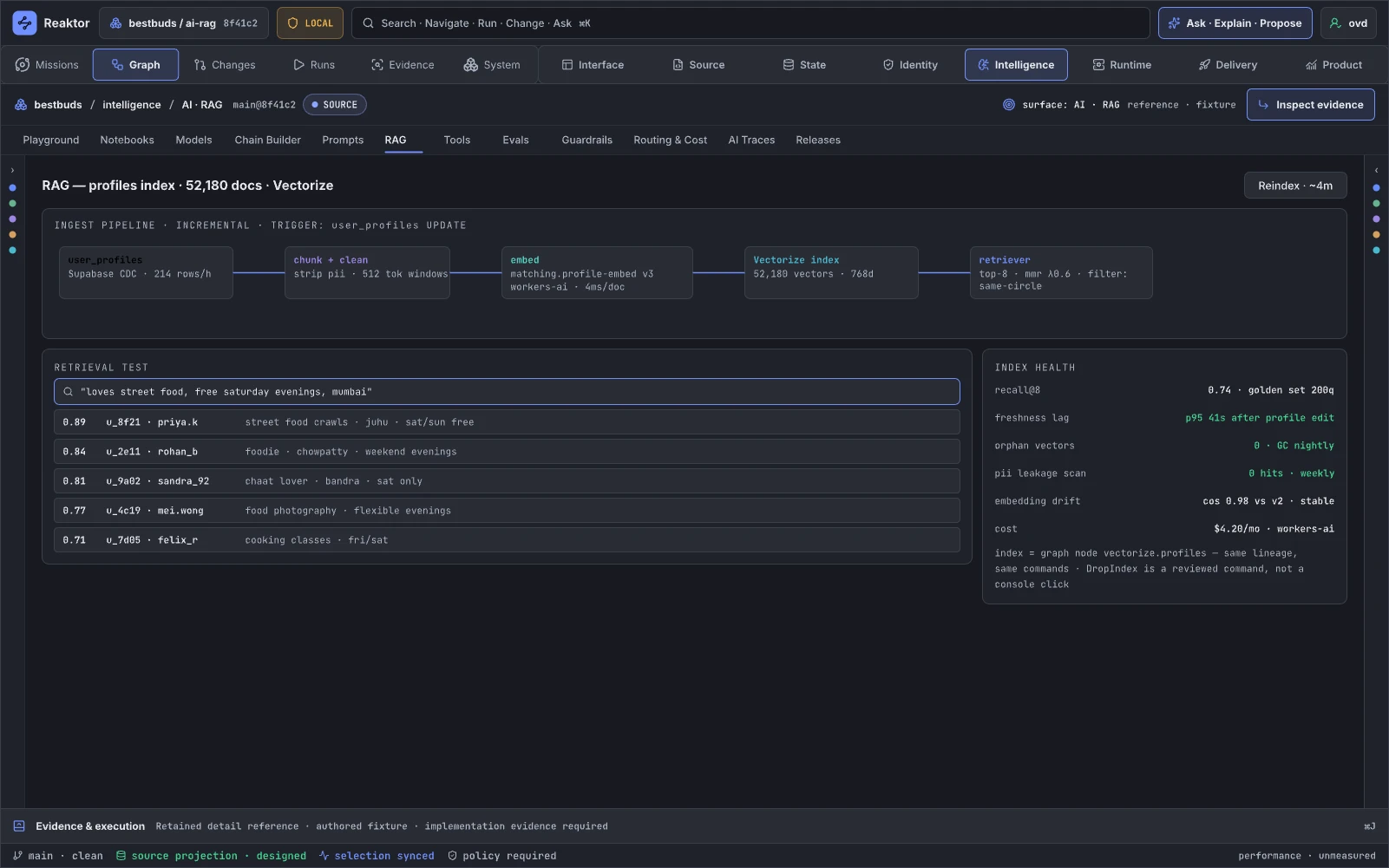Switch to Runtime surface
Viewport: 1389px width, 868px height.
click(1122, 65)
